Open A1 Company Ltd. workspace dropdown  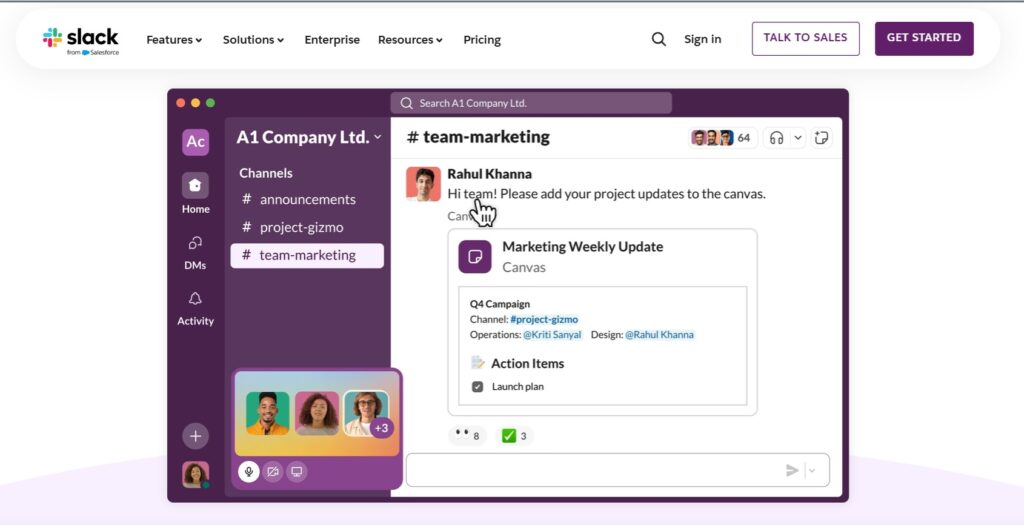pos(309,137)
